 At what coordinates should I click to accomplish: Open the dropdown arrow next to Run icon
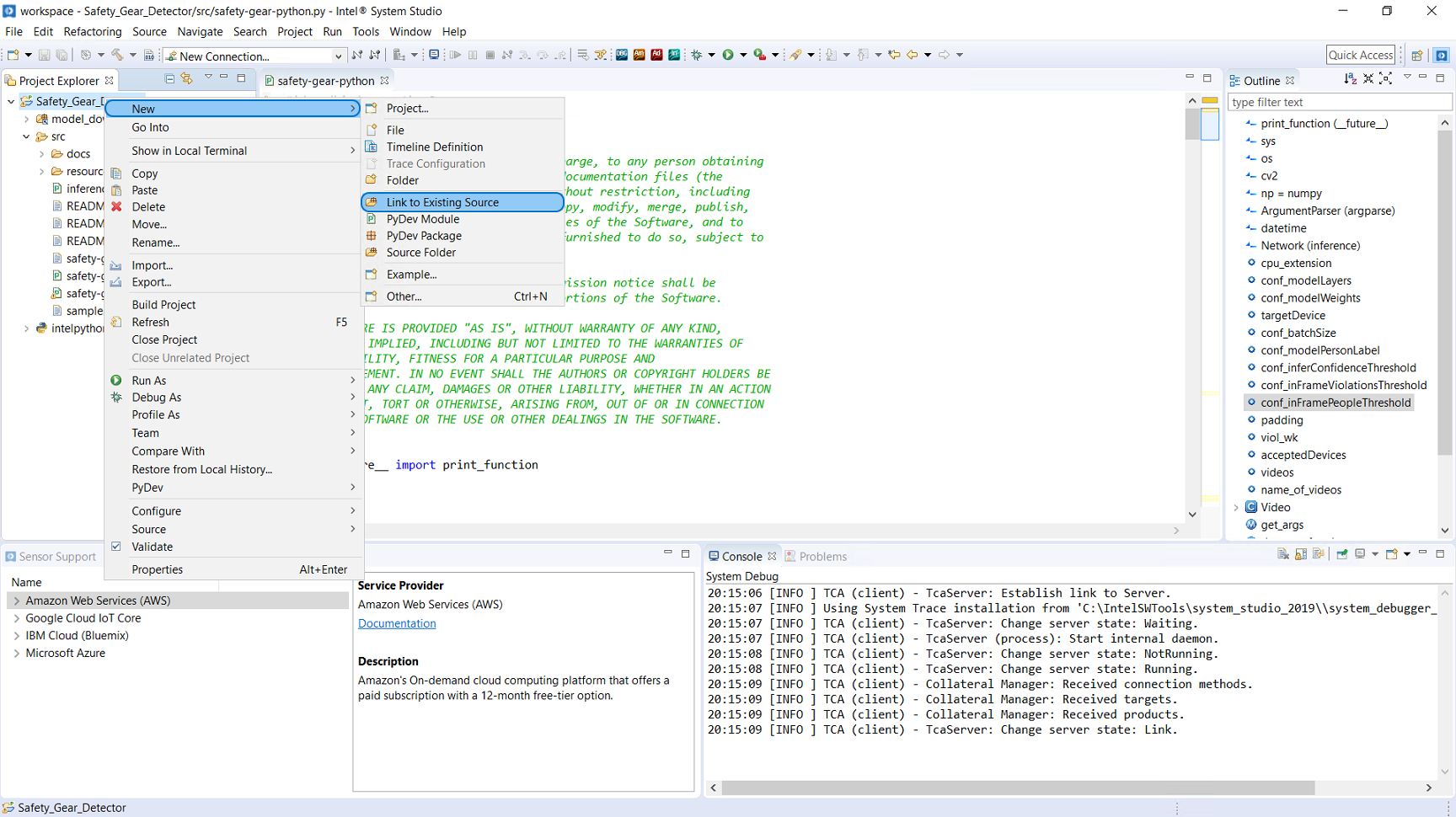pos(743,55)
